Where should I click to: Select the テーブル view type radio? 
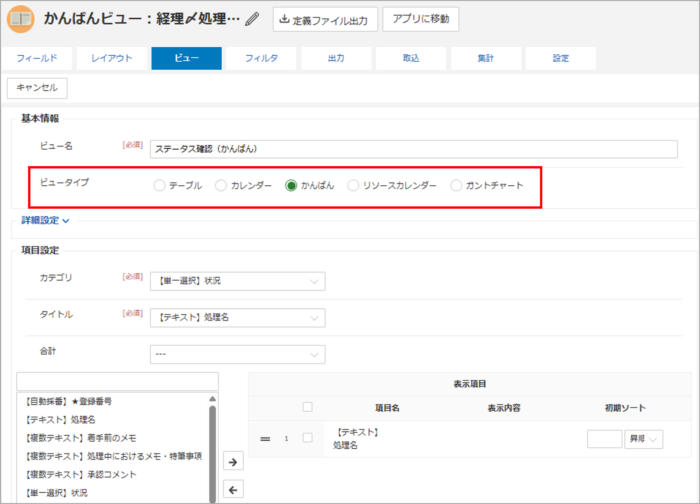[159, 185]
